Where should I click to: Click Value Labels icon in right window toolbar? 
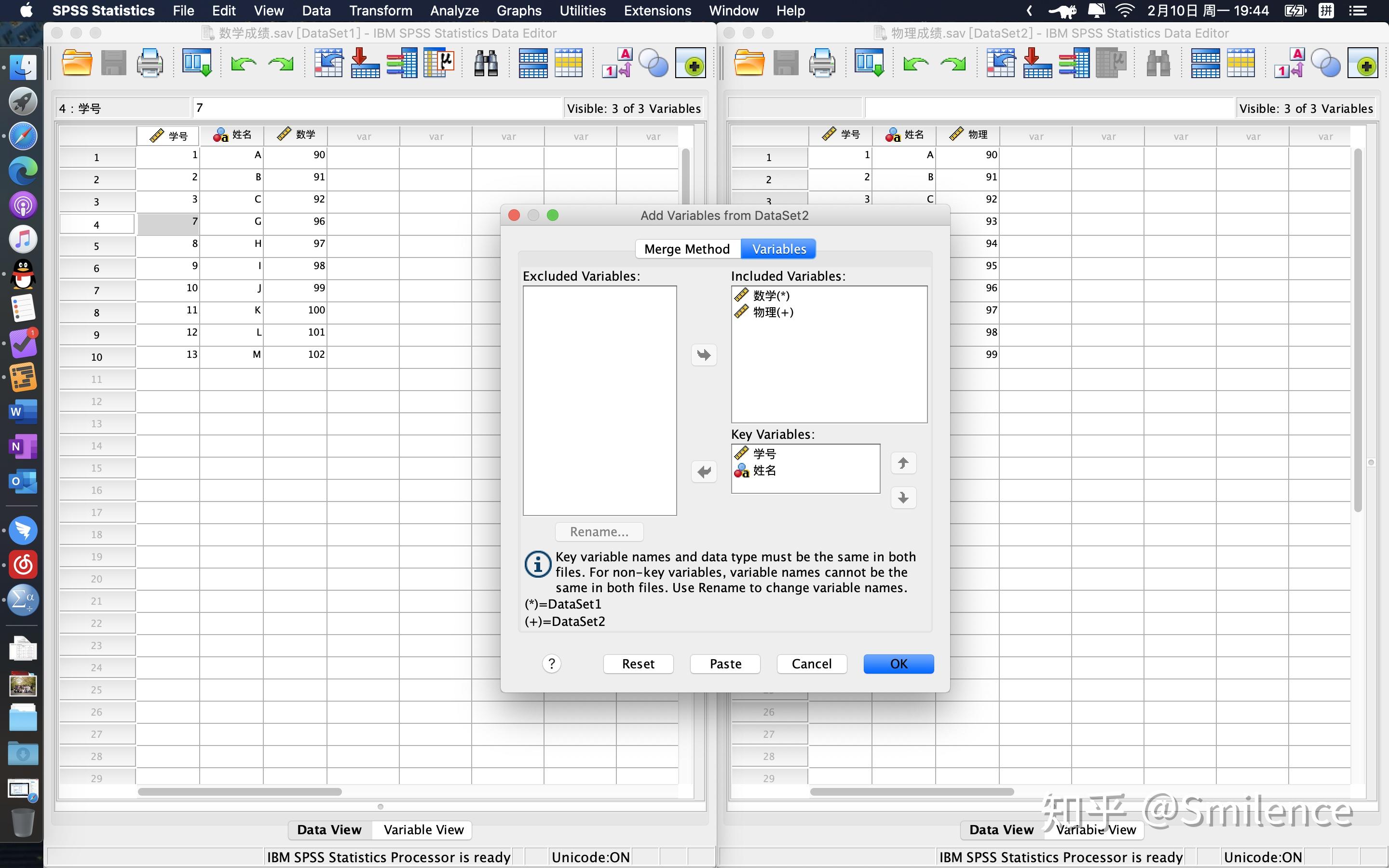[x=1289, y=63]
